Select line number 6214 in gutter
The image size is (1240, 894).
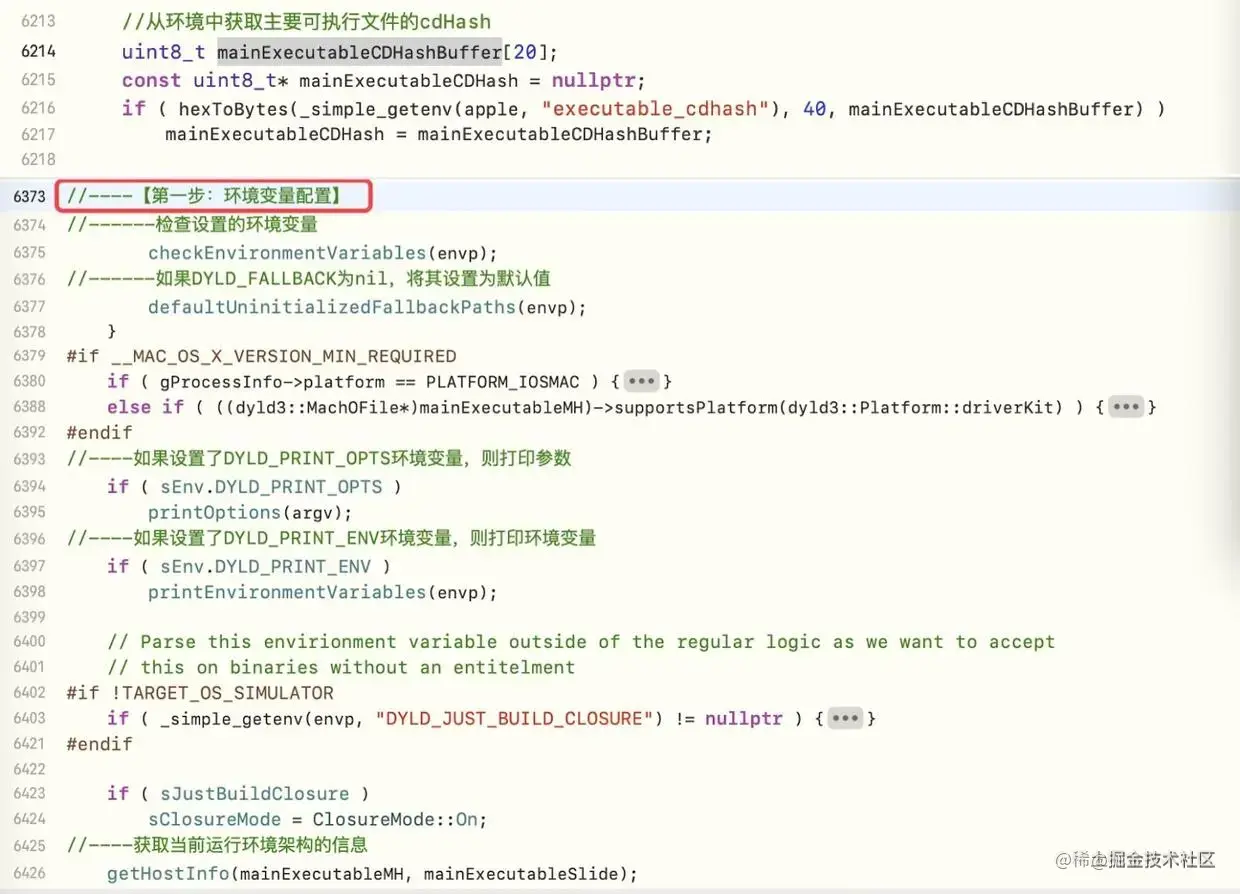coord(37,52)
